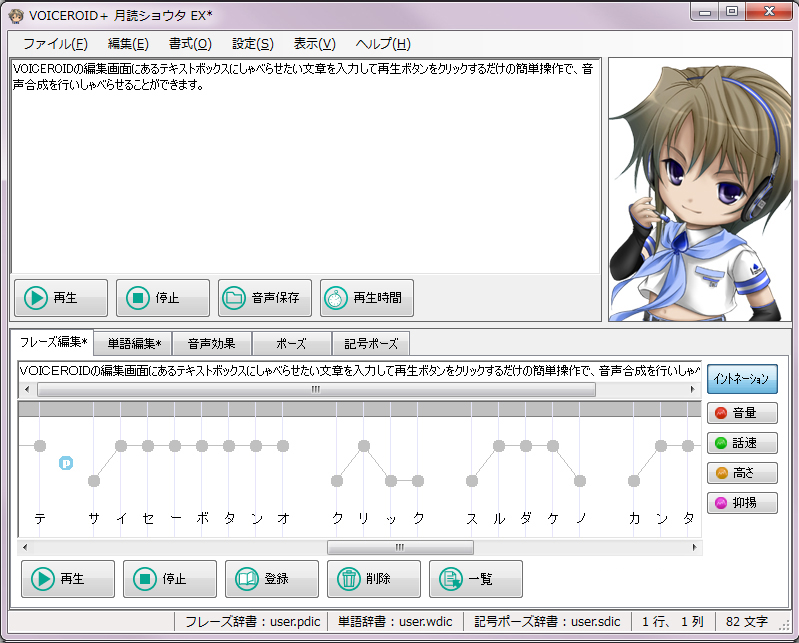The image size is (799, 643).
Task: Delete the phrase with the 削除 button
Action: coord(374,579)
